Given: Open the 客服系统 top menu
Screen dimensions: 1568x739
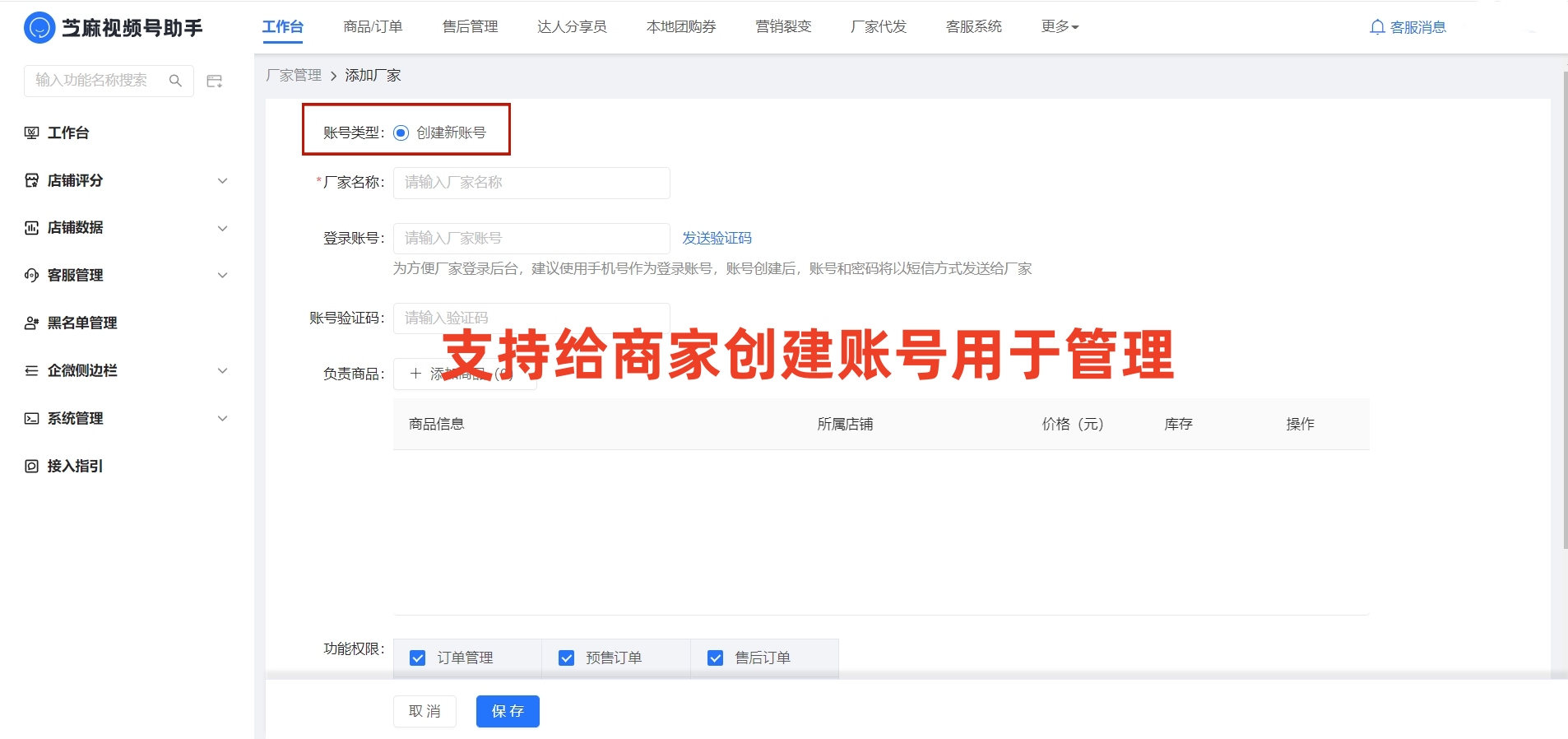Looking at the screenshot, I should coord(974,26).
